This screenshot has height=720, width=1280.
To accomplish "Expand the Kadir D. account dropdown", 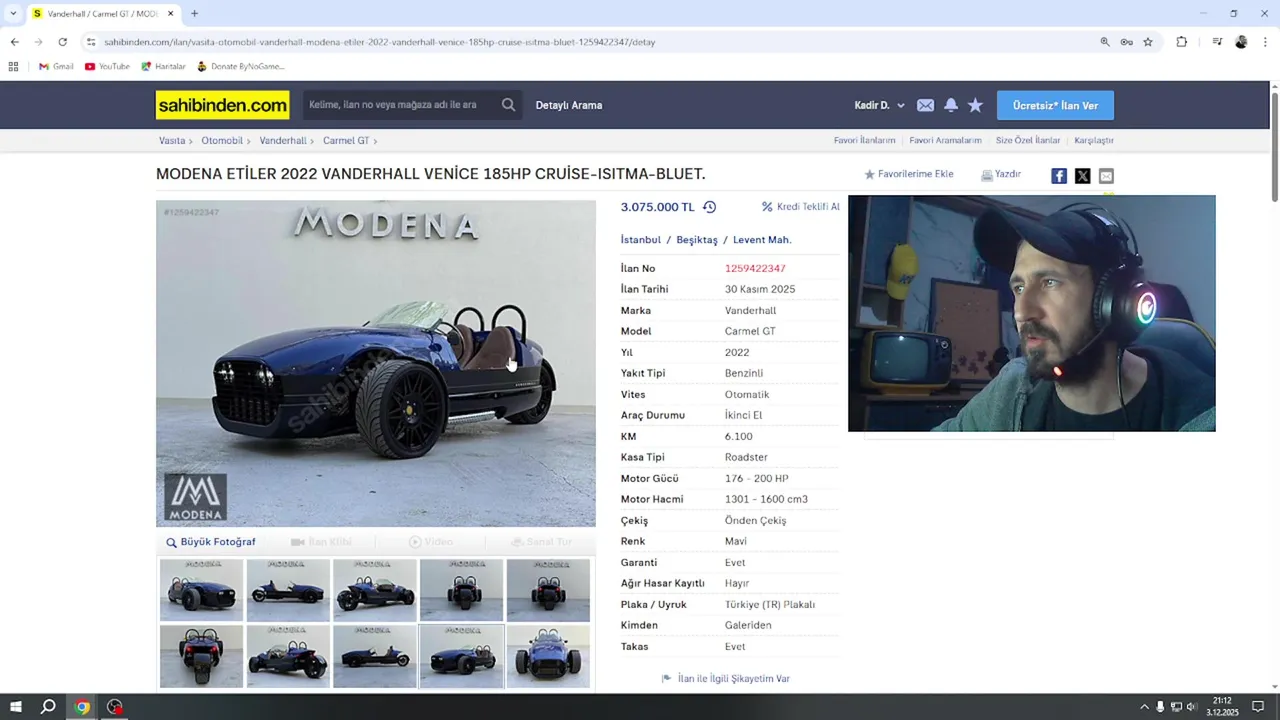I will pyautogui.click(x=879, y=105).
